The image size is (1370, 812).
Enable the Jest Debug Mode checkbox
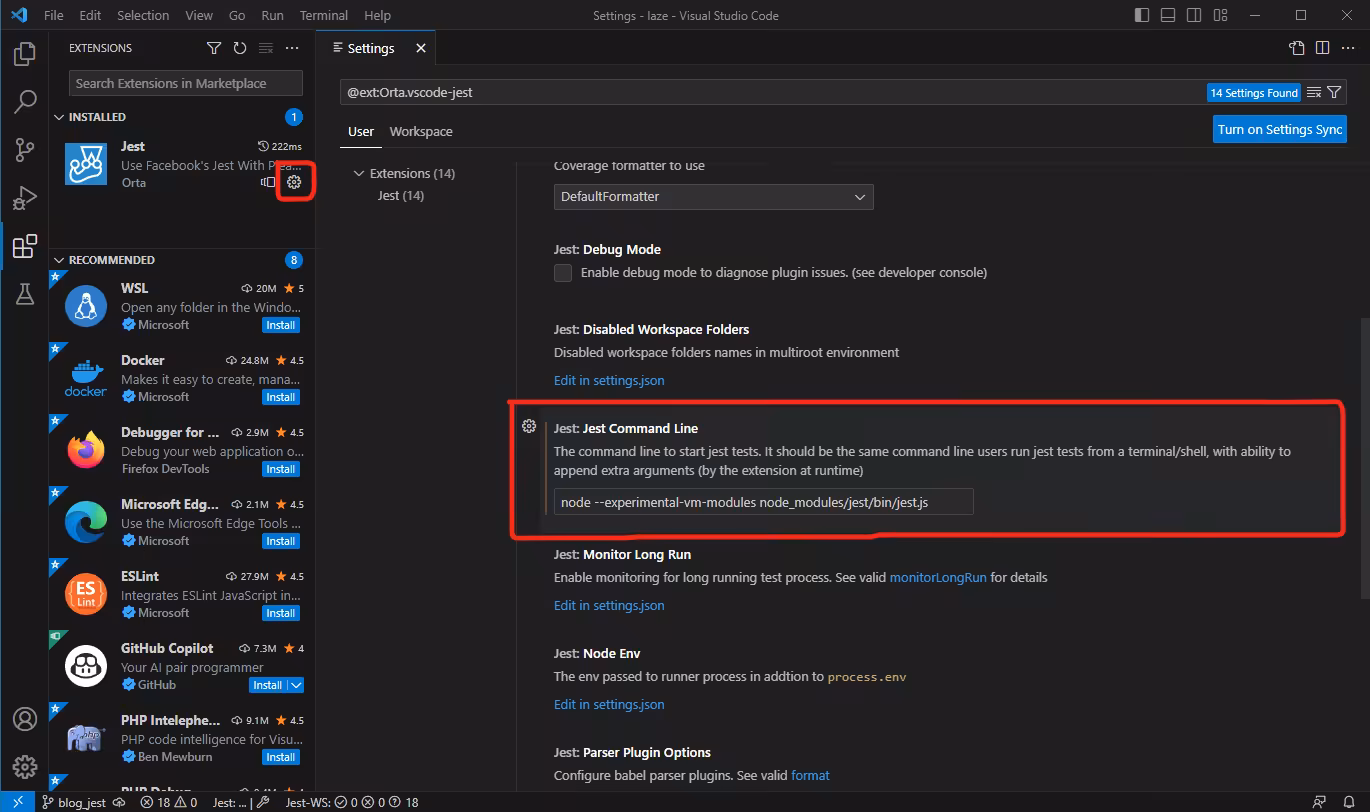(563, 273)
